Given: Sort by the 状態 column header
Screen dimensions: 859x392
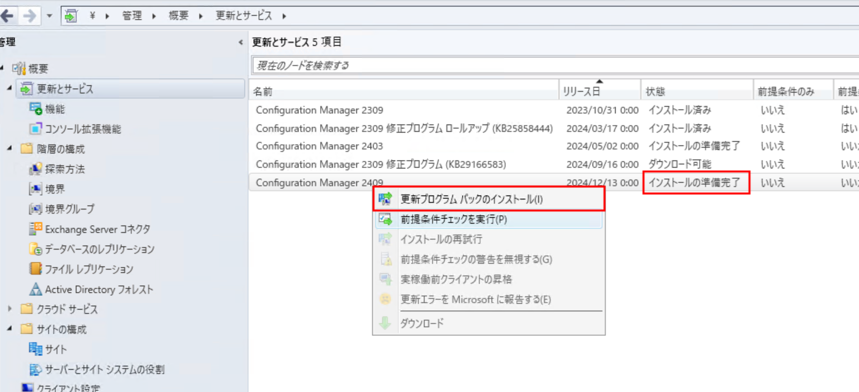Looking at the screenshot, I should pos(697,91).
